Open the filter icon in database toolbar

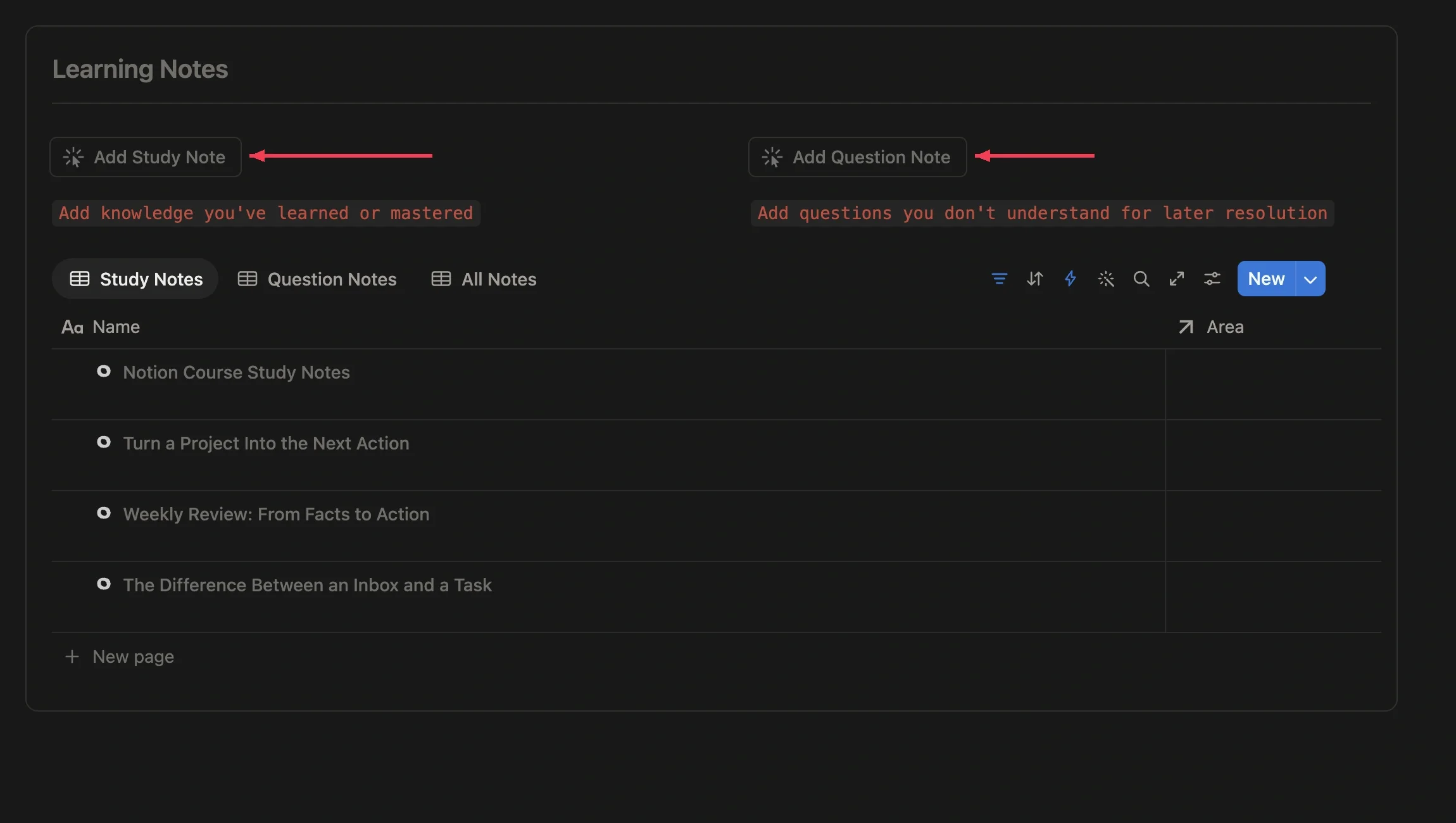click(999, 279)
